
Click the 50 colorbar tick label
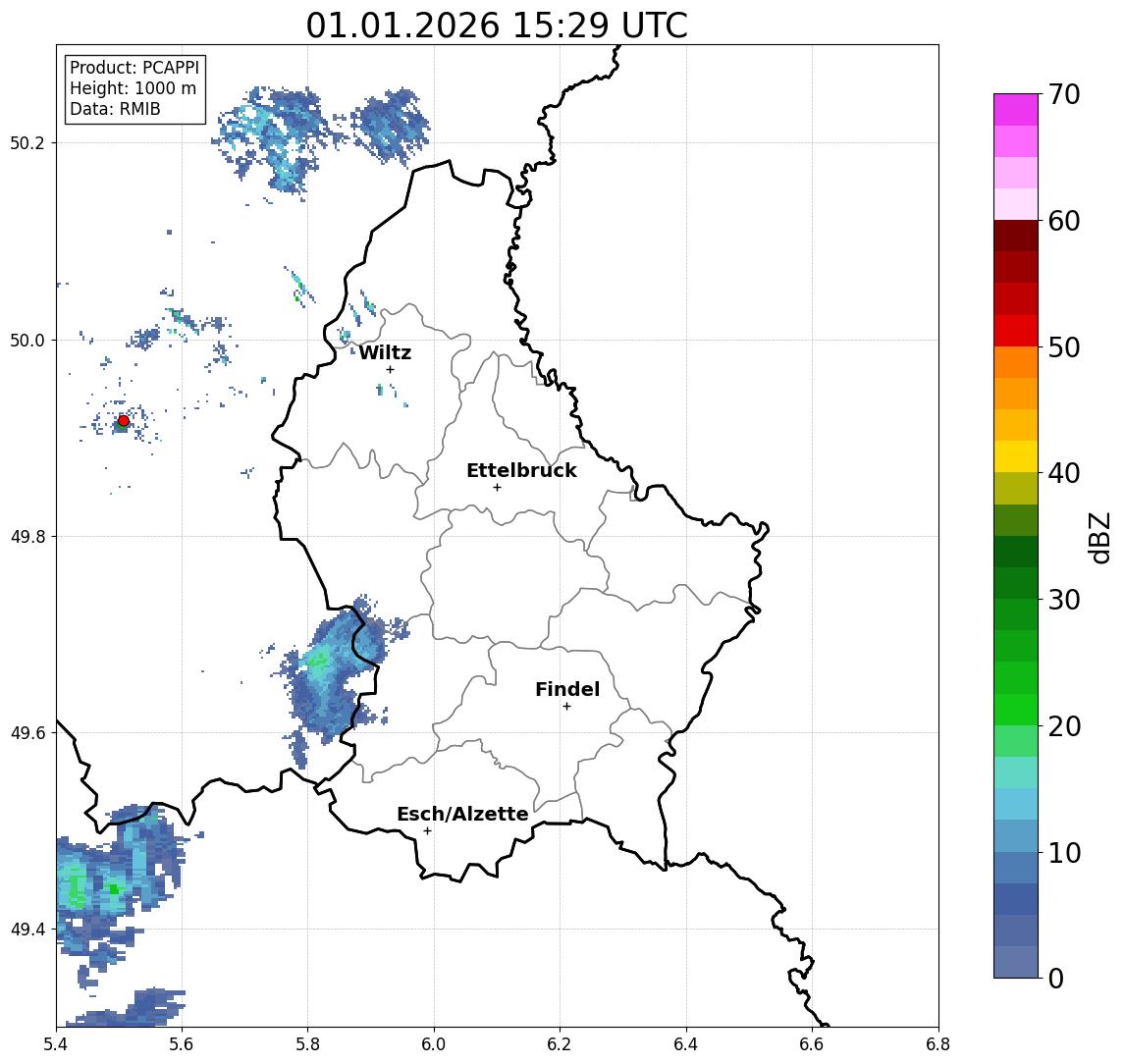pos(1064,347)
